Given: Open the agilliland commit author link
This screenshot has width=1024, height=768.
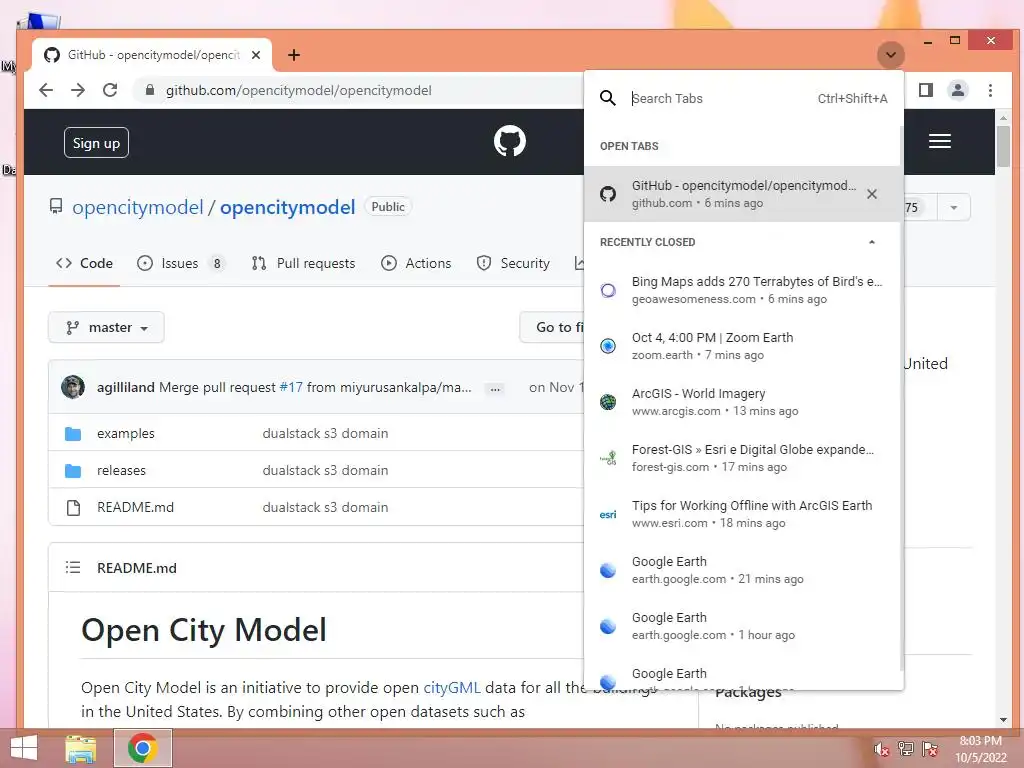Looking at the screenshot, I should [125, 387].
